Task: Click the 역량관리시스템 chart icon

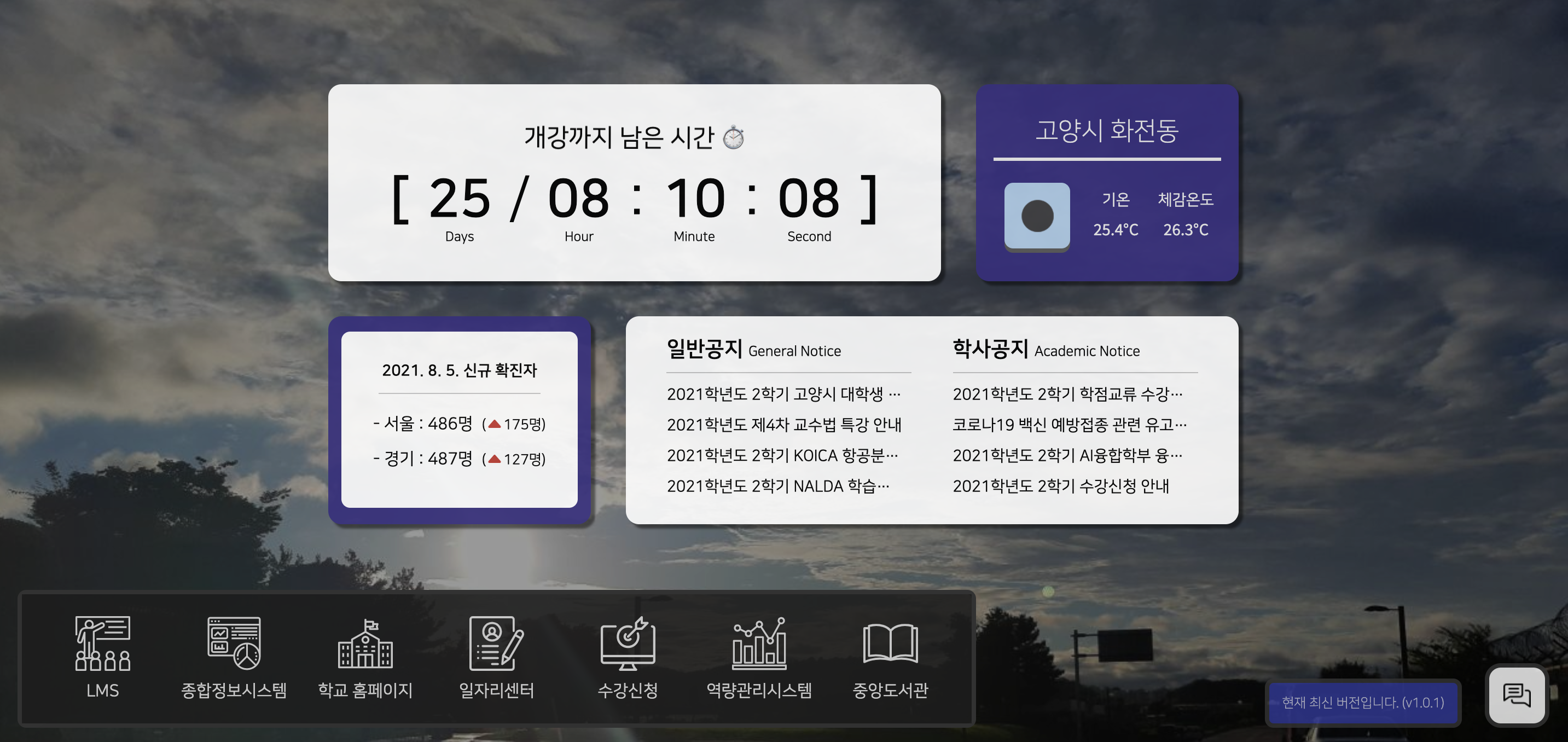Action: point(759,644)
